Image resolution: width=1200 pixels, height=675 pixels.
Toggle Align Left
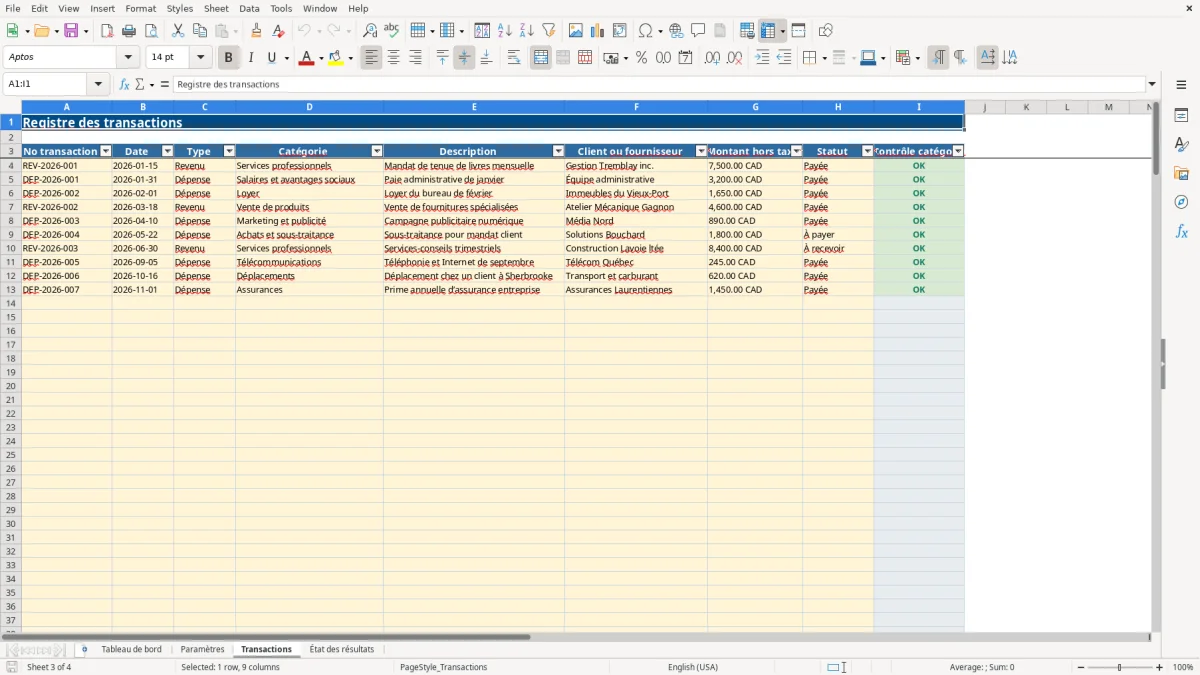372,58
